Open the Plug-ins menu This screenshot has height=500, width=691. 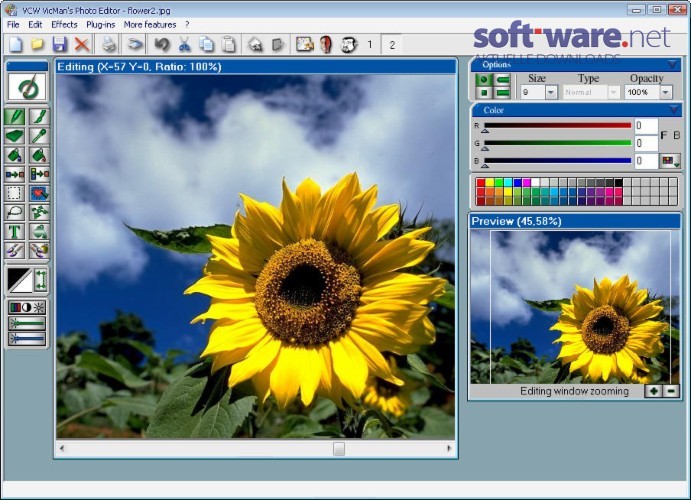(x=100, y=25)
